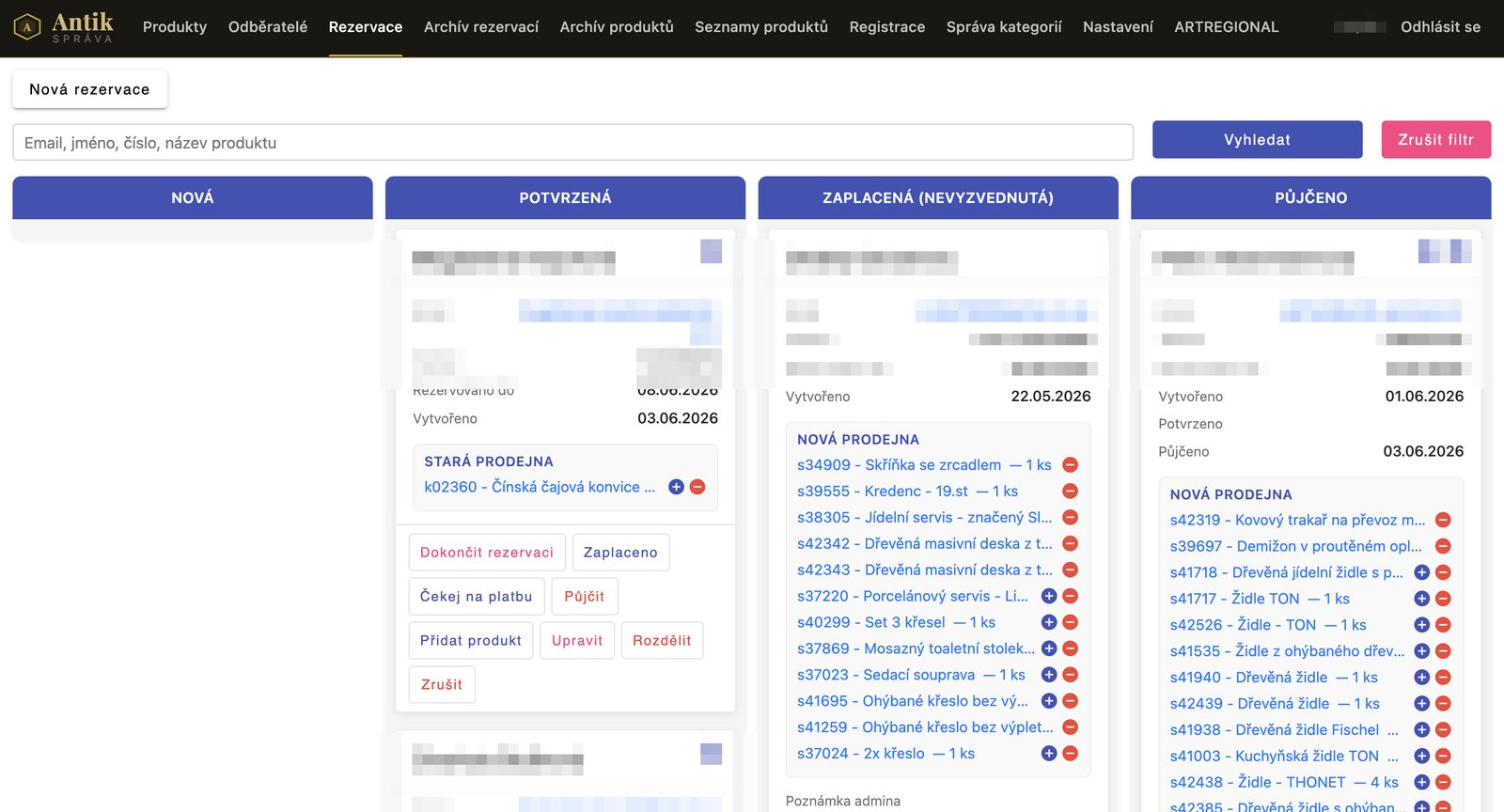Add another s40299 Set 3 křesel

tap(1049, 623)
